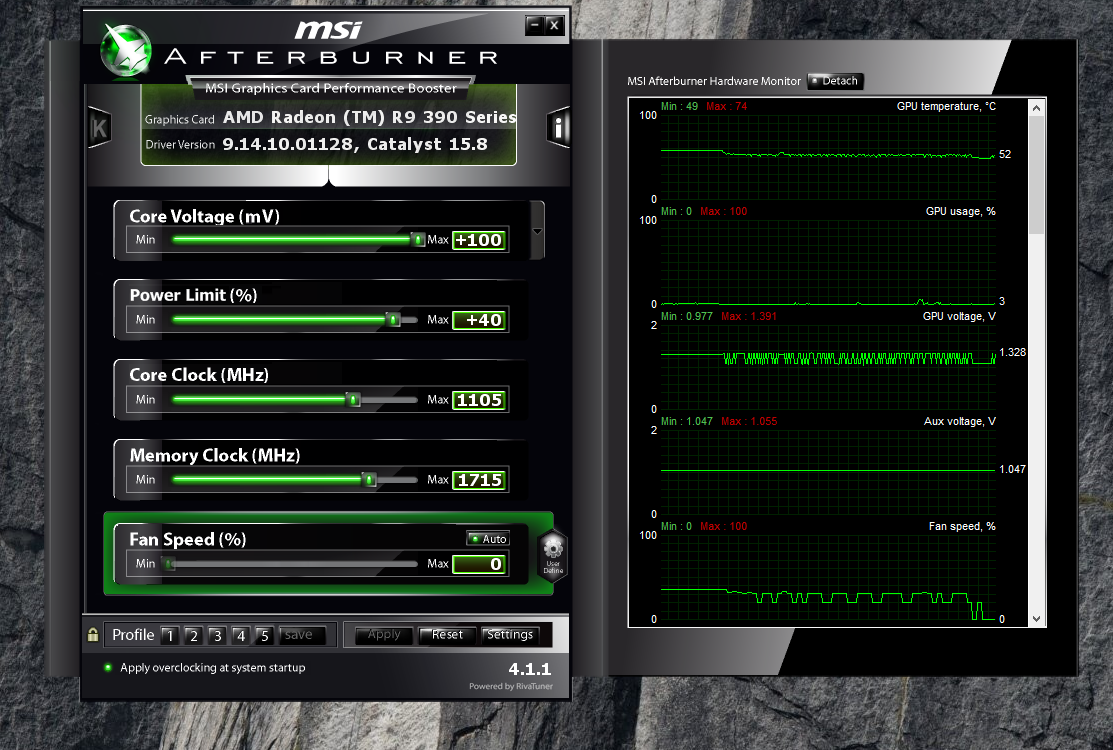Screen dimensions: 1113x750
Task: Click the driver version 9.14.10.01128 text
Action: pyautogui.click(x=355, y=144)
